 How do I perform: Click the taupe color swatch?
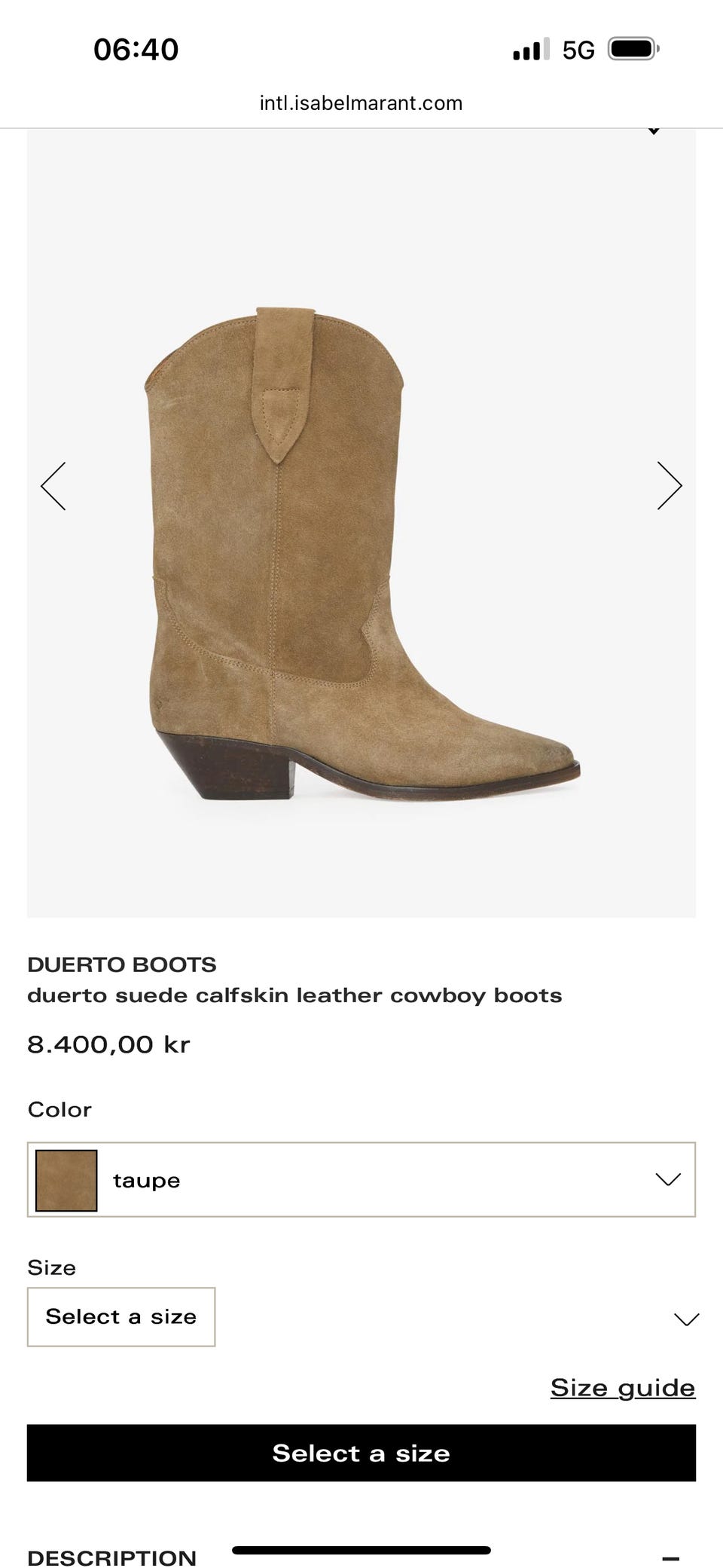point(66,1180)
